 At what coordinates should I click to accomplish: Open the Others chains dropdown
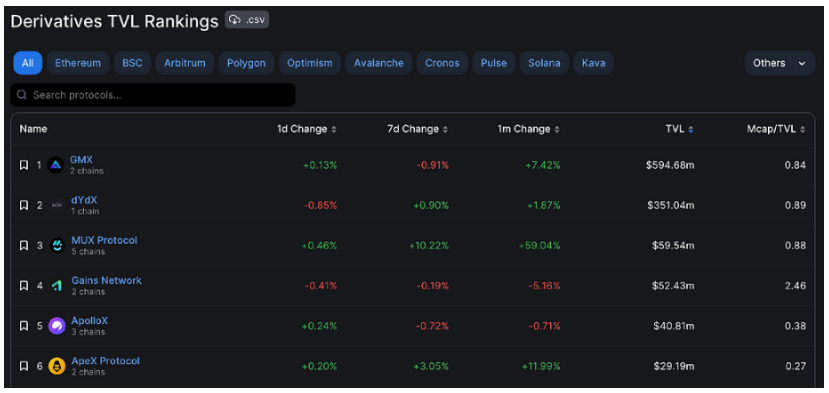pyautogui.click(x=780, y=63)
